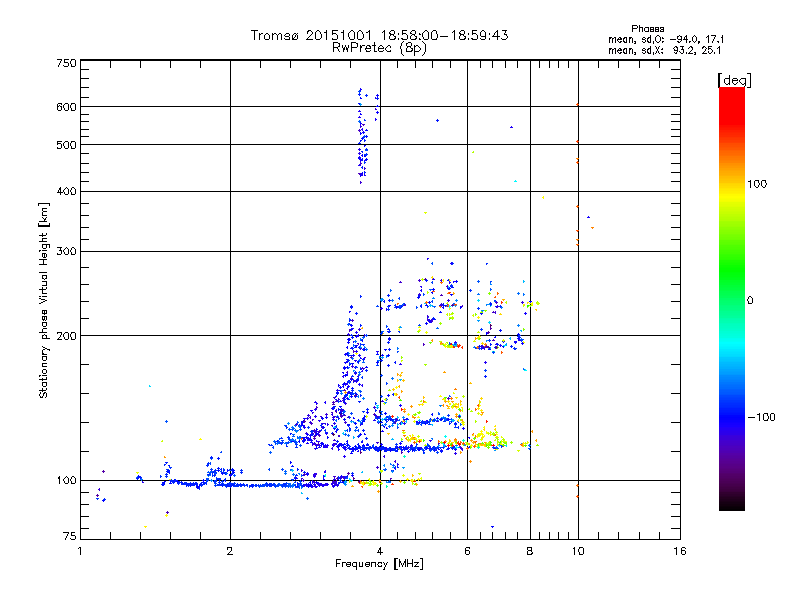Click the y-axis '600' tick label
800x600 pixels.
pyautogui.click(x=66, y=107)
